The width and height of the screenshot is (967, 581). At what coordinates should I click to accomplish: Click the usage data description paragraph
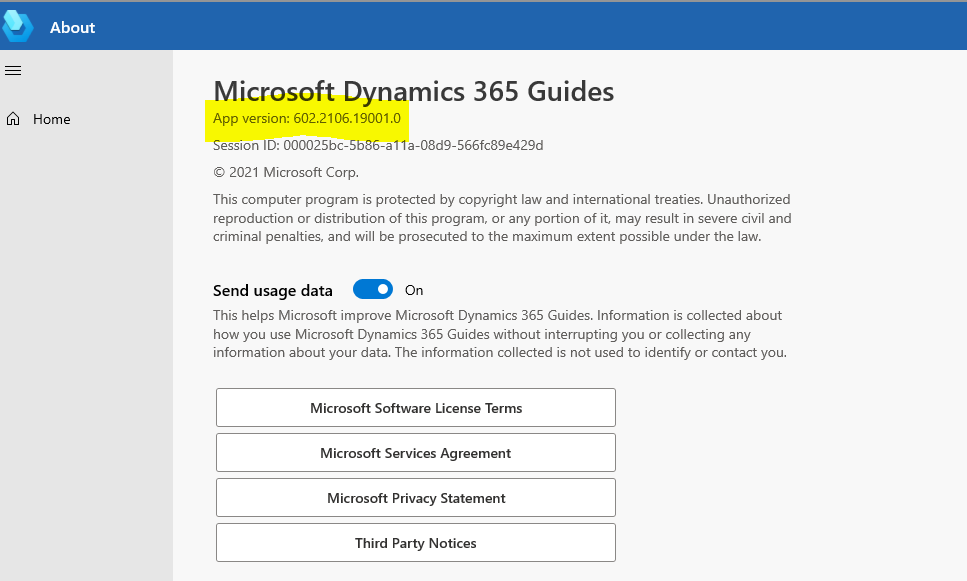coord(498,334)
